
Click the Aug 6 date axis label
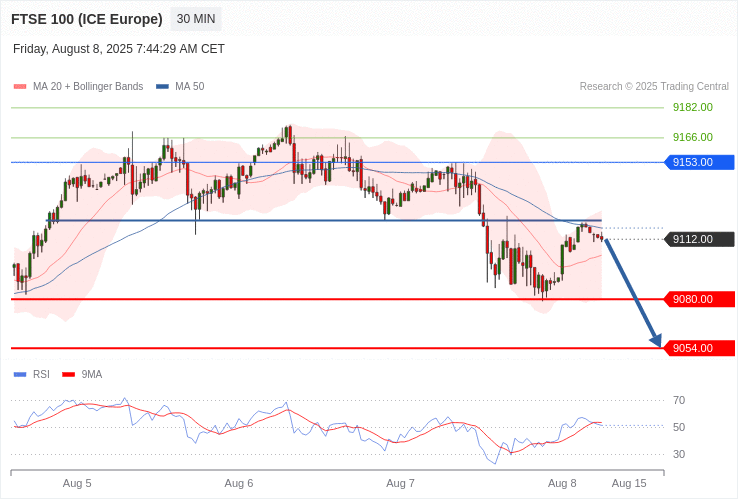pos(239,484)
